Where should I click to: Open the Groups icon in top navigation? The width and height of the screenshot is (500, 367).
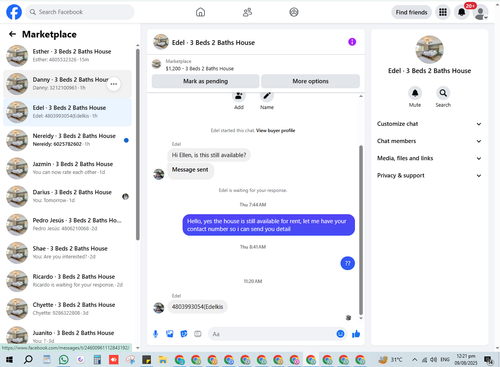pyautogui.click(x=294, y=12)
